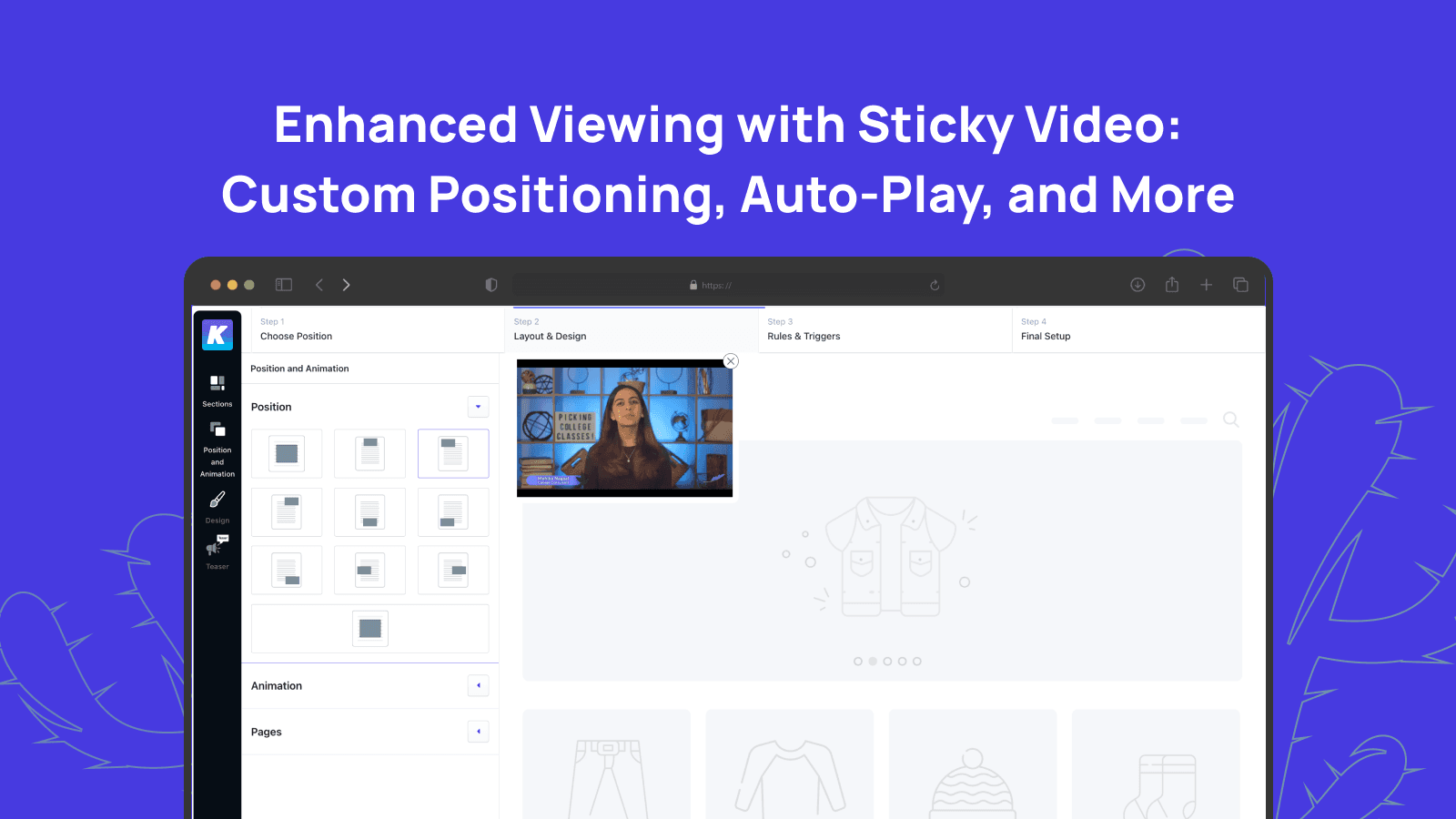Expand the Pages section
1456x819 pixels.
478,732
